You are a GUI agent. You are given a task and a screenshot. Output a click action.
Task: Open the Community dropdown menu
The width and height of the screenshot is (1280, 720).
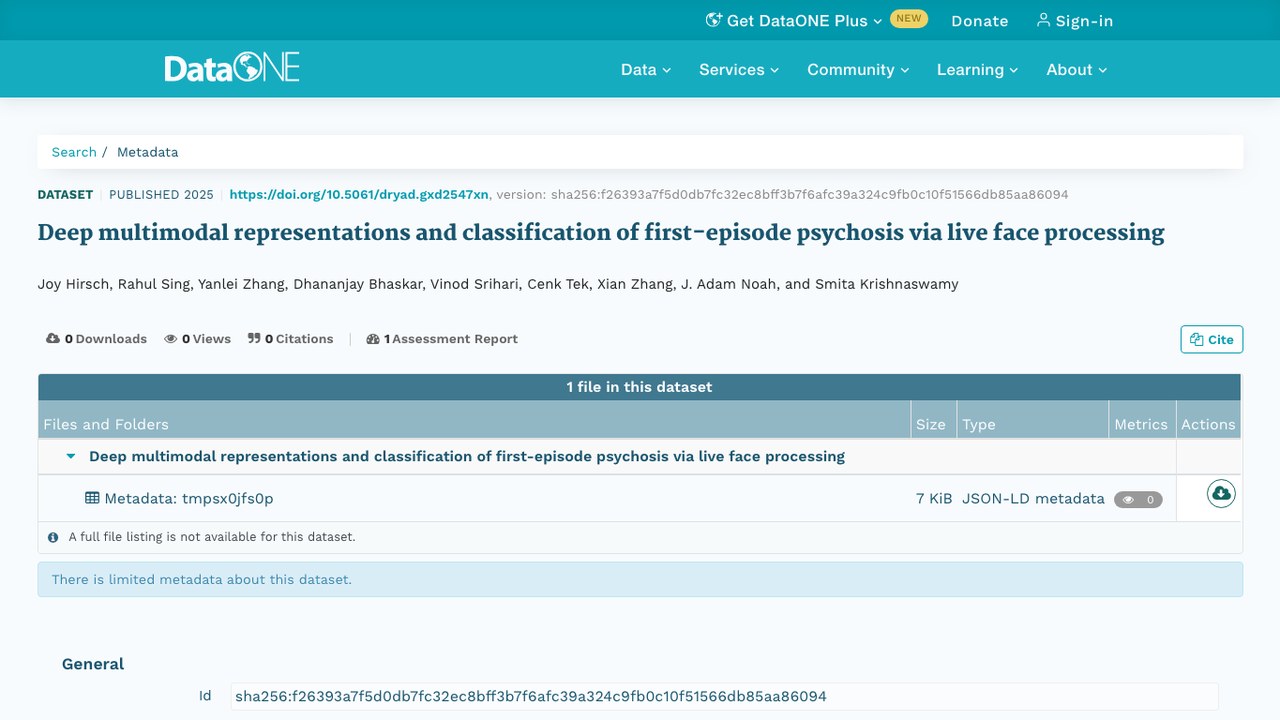pos(858,69)
